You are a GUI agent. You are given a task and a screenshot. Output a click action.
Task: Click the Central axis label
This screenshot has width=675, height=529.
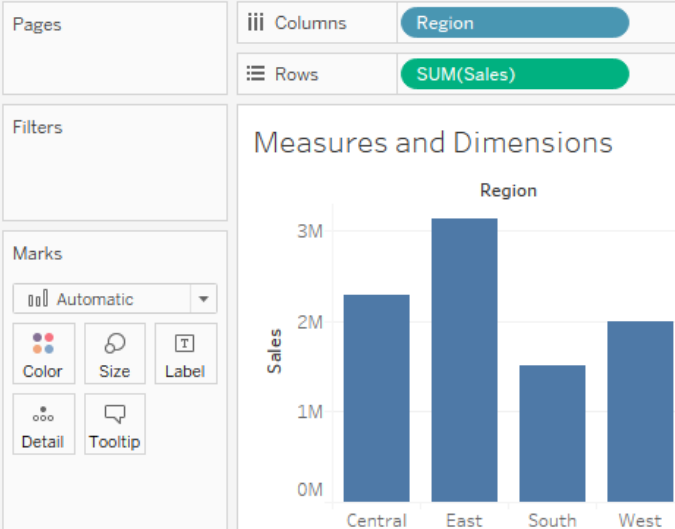tap(377, 520)
